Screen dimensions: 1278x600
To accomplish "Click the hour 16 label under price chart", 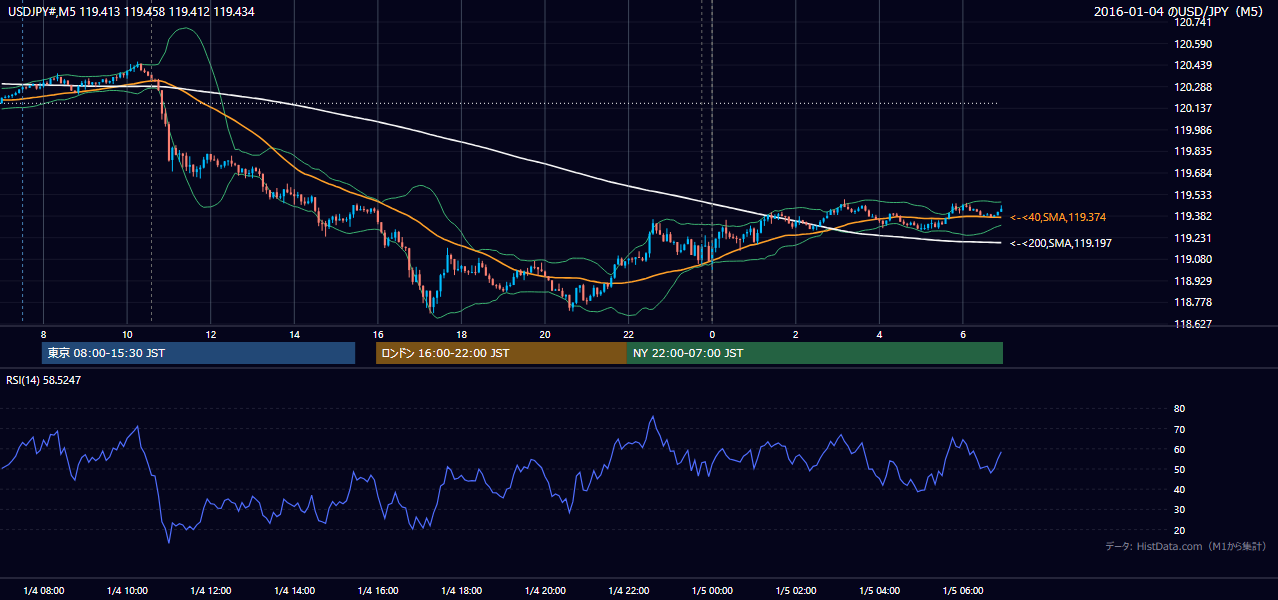I will tap(378, 334).
